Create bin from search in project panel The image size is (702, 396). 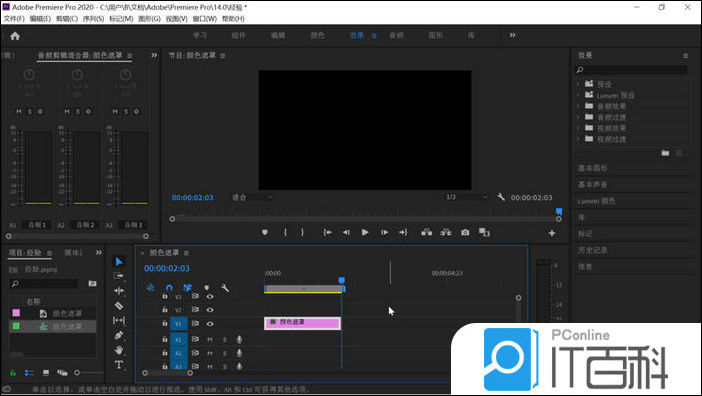click(x=92, y=283)
